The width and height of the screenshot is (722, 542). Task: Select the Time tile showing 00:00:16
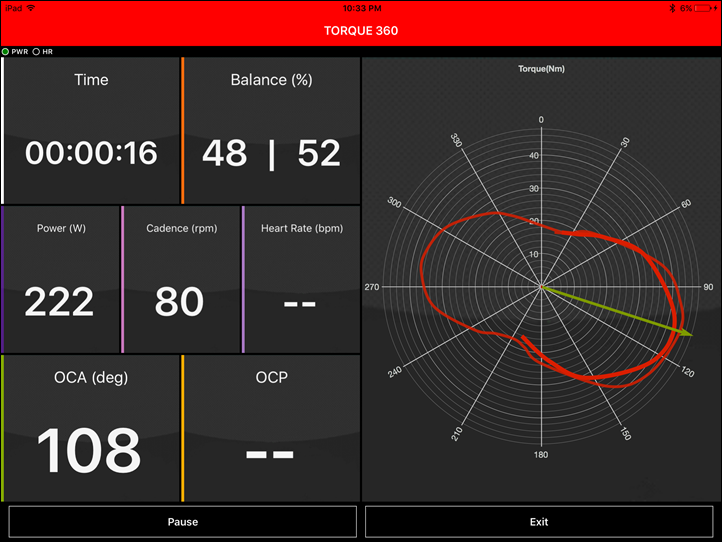coord(90,130)
